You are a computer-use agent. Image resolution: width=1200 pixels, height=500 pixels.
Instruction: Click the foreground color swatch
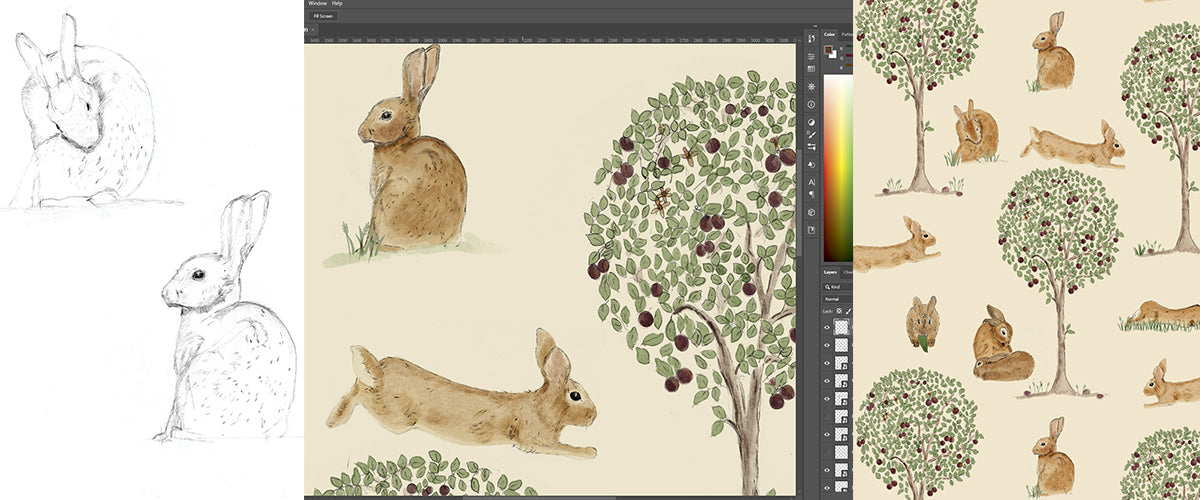tap(829, 50)
